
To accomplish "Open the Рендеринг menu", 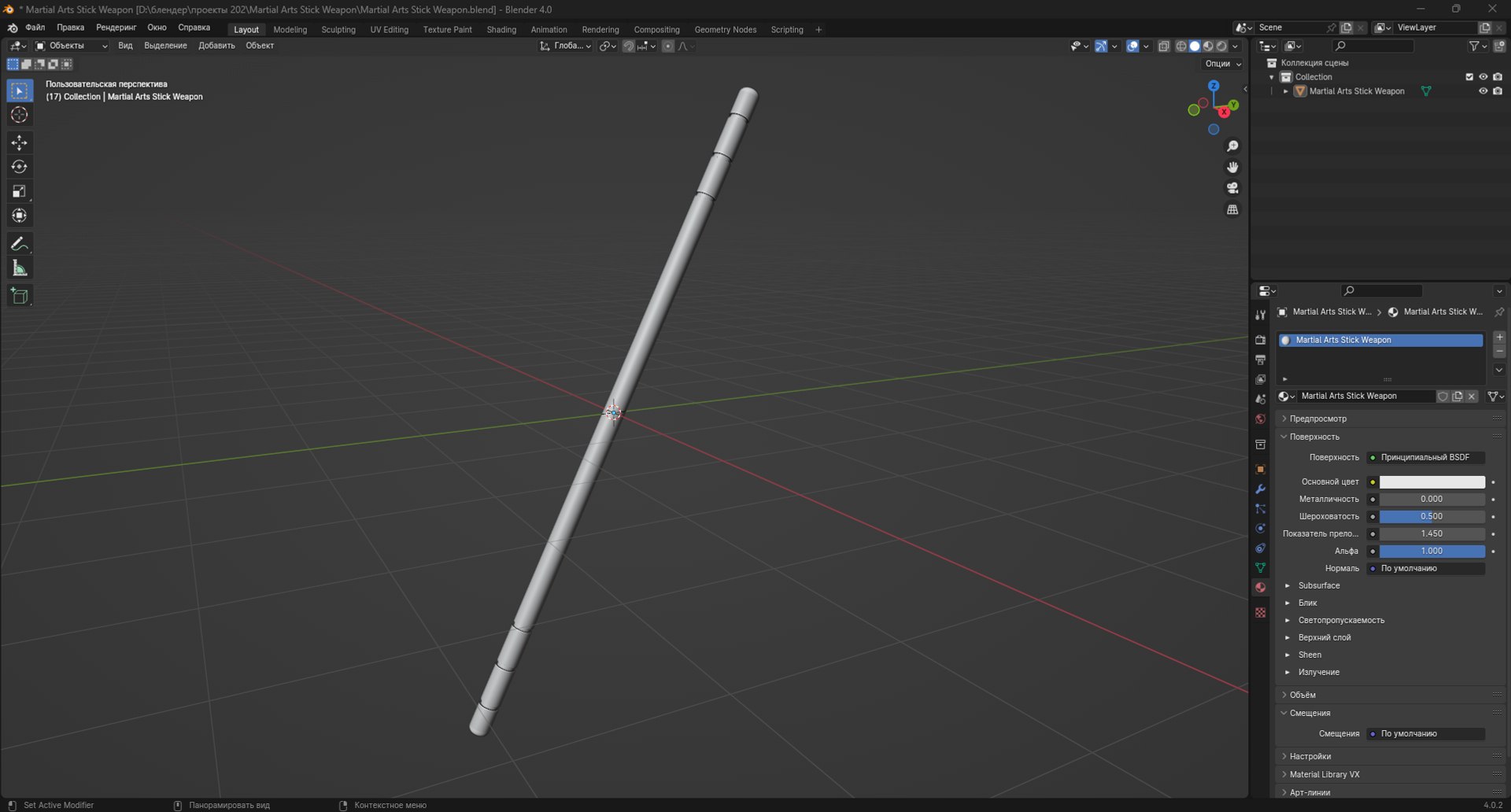I will click(x=116, y=28).
